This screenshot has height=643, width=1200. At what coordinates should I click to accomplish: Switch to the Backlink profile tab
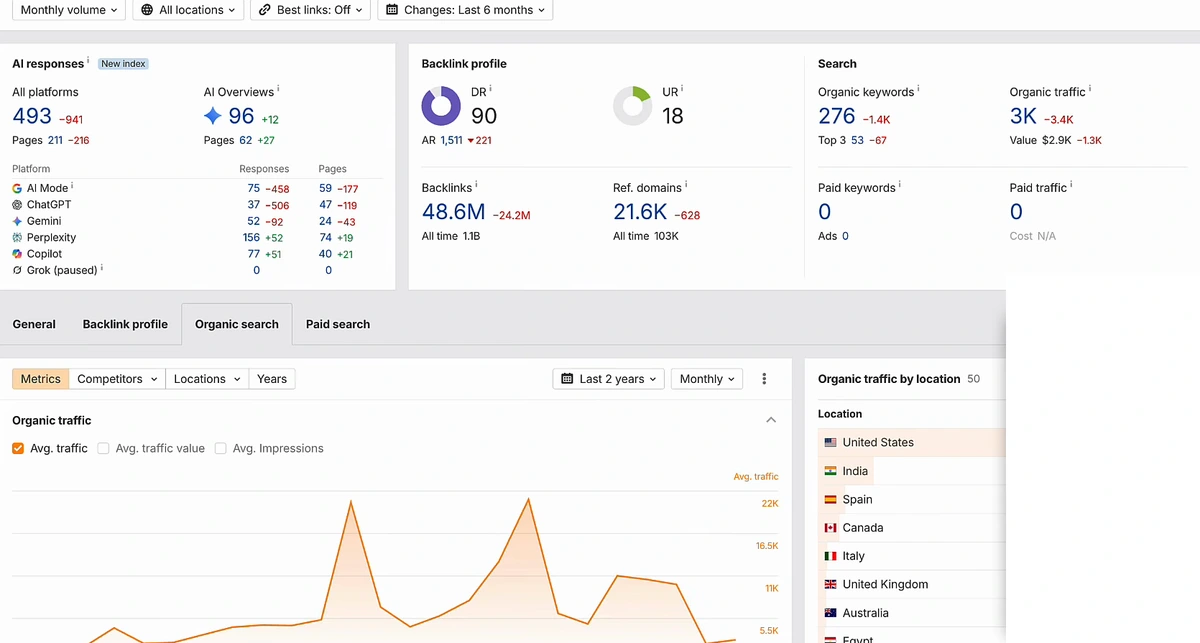tap(125, 324)
